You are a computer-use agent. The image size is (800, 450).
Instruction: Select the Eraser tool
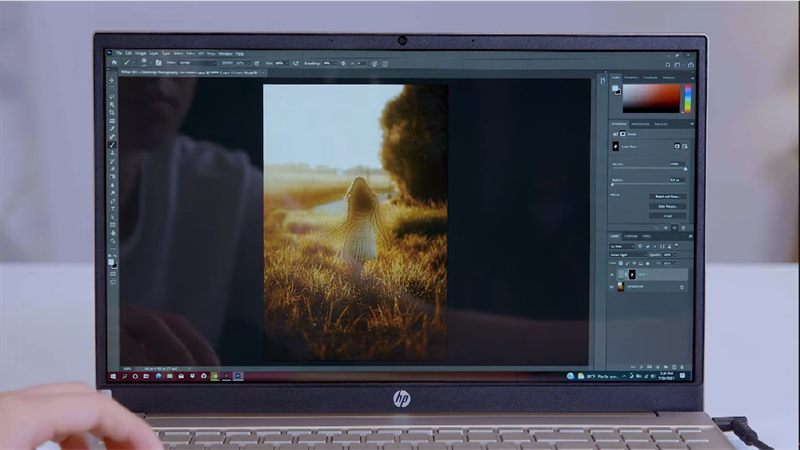112,169
